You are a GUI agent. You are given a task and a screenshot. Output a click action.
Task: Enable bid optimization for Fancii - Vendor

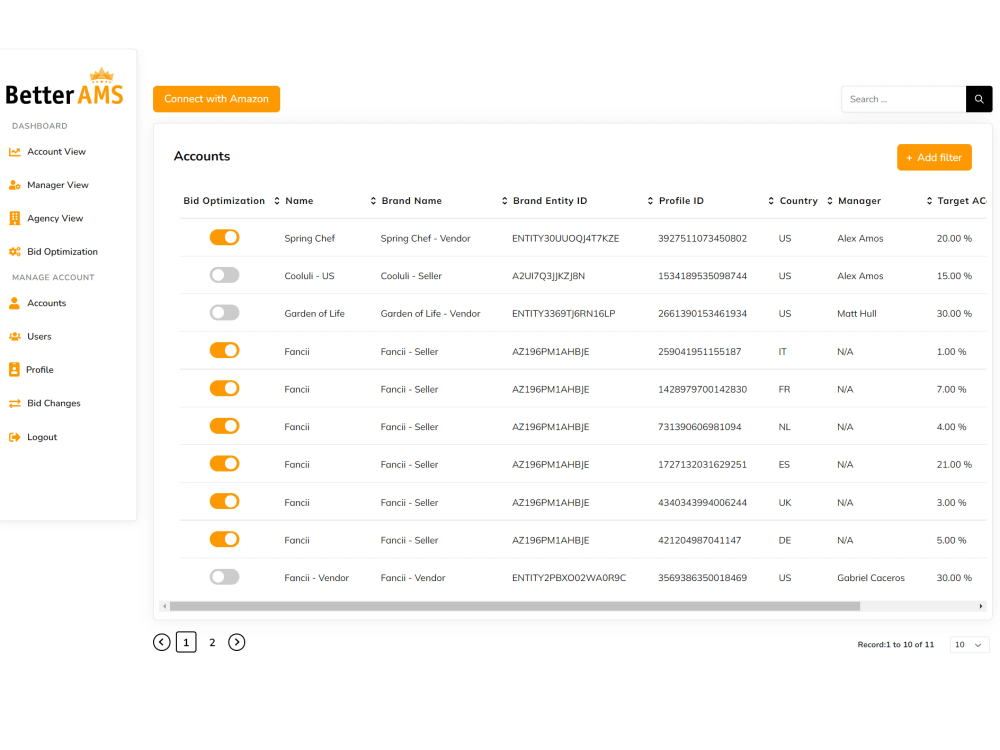click(224, 577)
